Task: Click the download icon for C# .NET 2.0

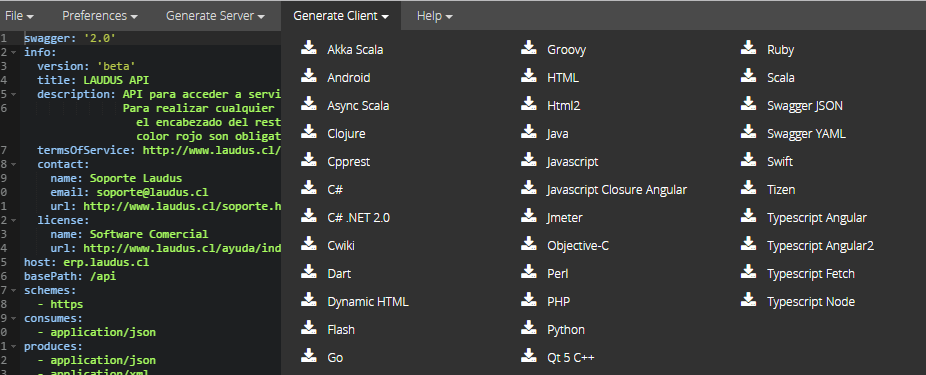Action: click(x=309, y=216)
